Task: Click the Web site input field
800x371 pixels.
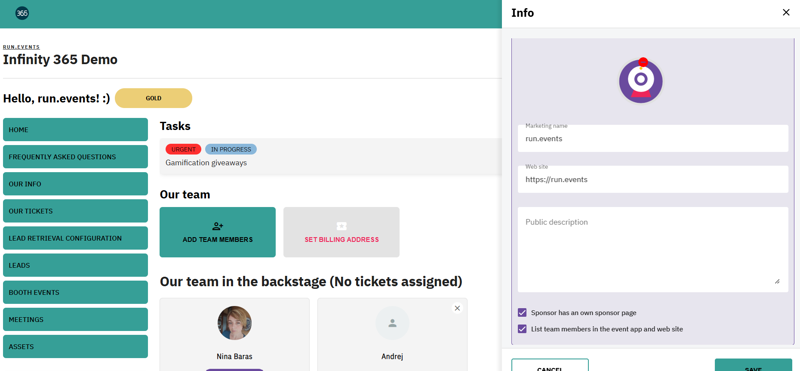Action: tap(653, 180)
